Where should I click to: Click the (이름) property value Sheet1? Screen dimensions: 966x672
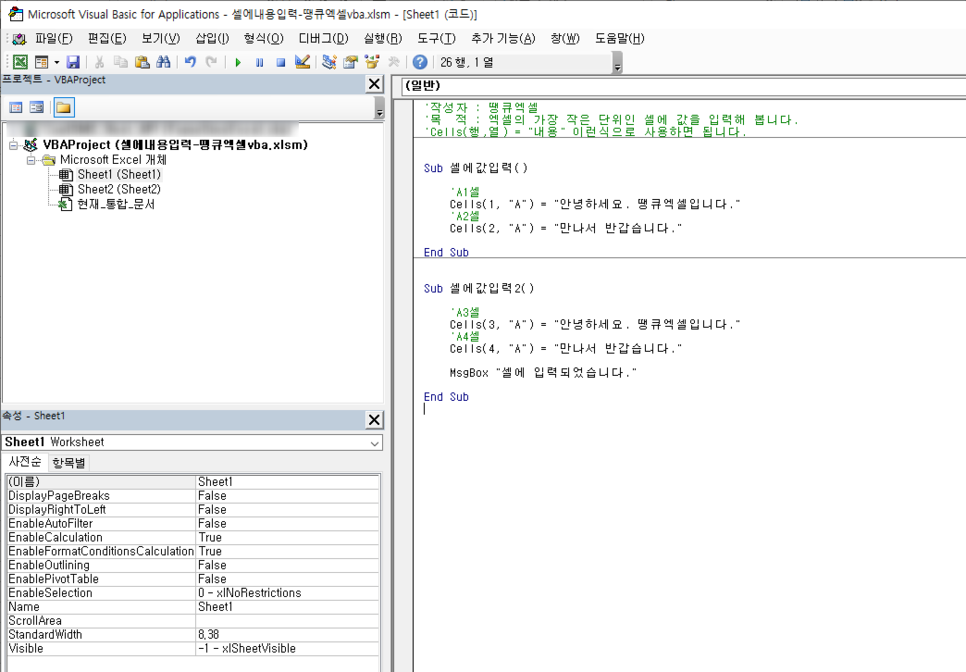click(x=287, y=482)
